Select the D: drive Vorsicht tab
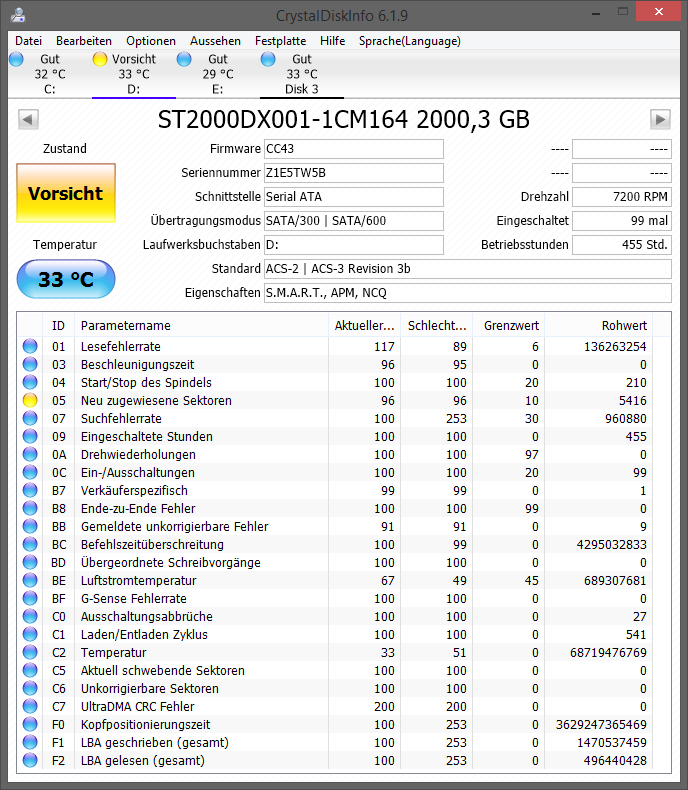Image resolution: width=688 pixels, height=790 pixels. 134,74
